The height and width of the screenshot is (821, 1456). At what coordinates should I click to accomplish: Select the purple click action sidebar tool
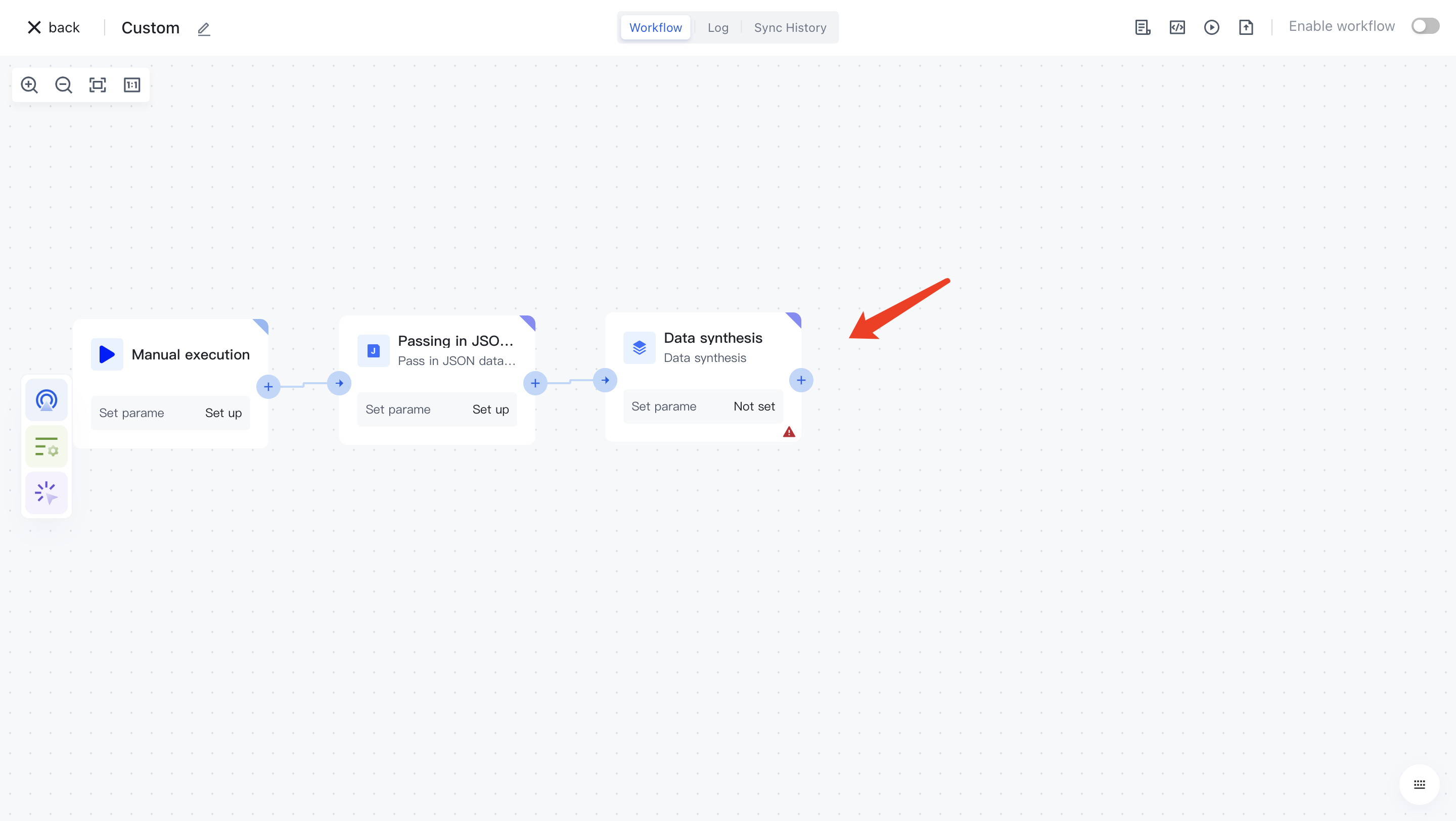47,493
